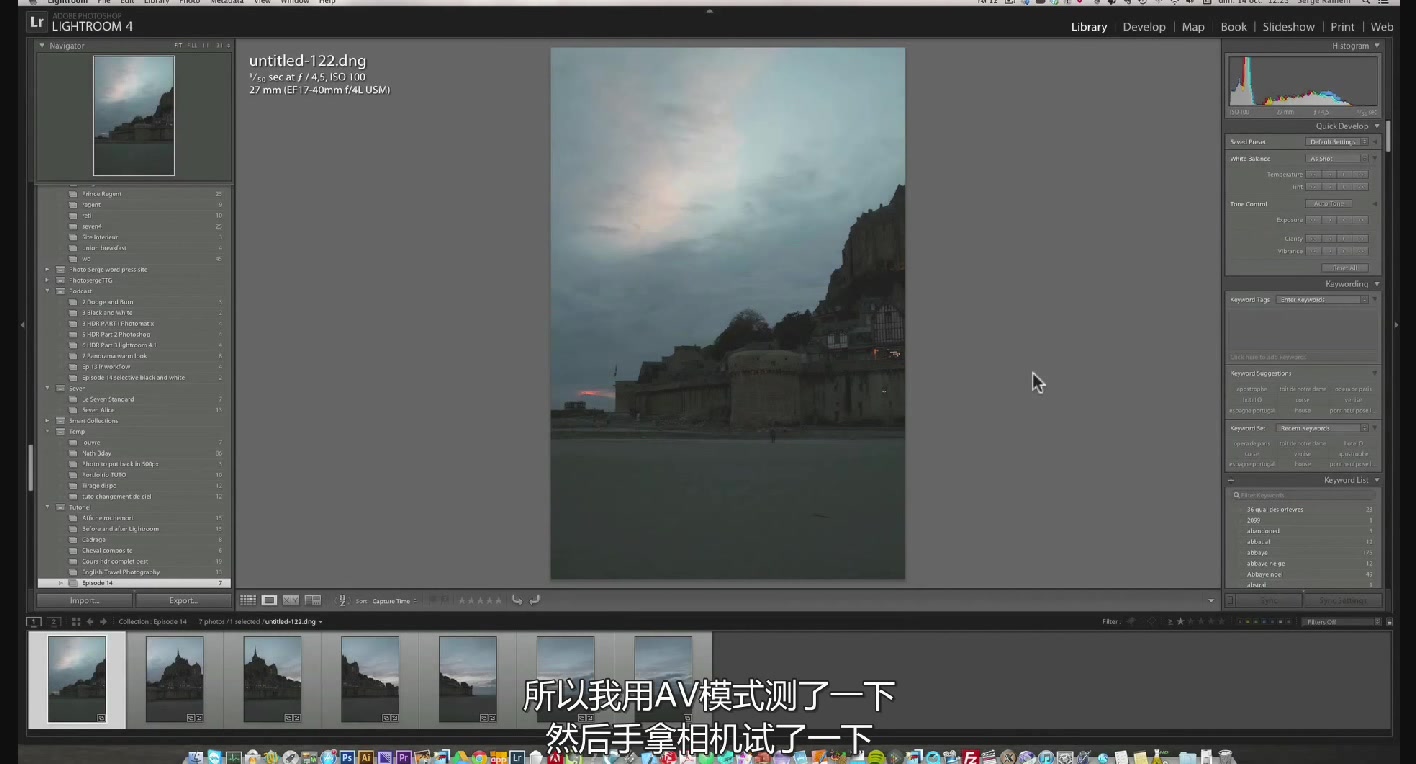Click the Export button
Screen dimensions: 1416x764
[x=184, y=600]
